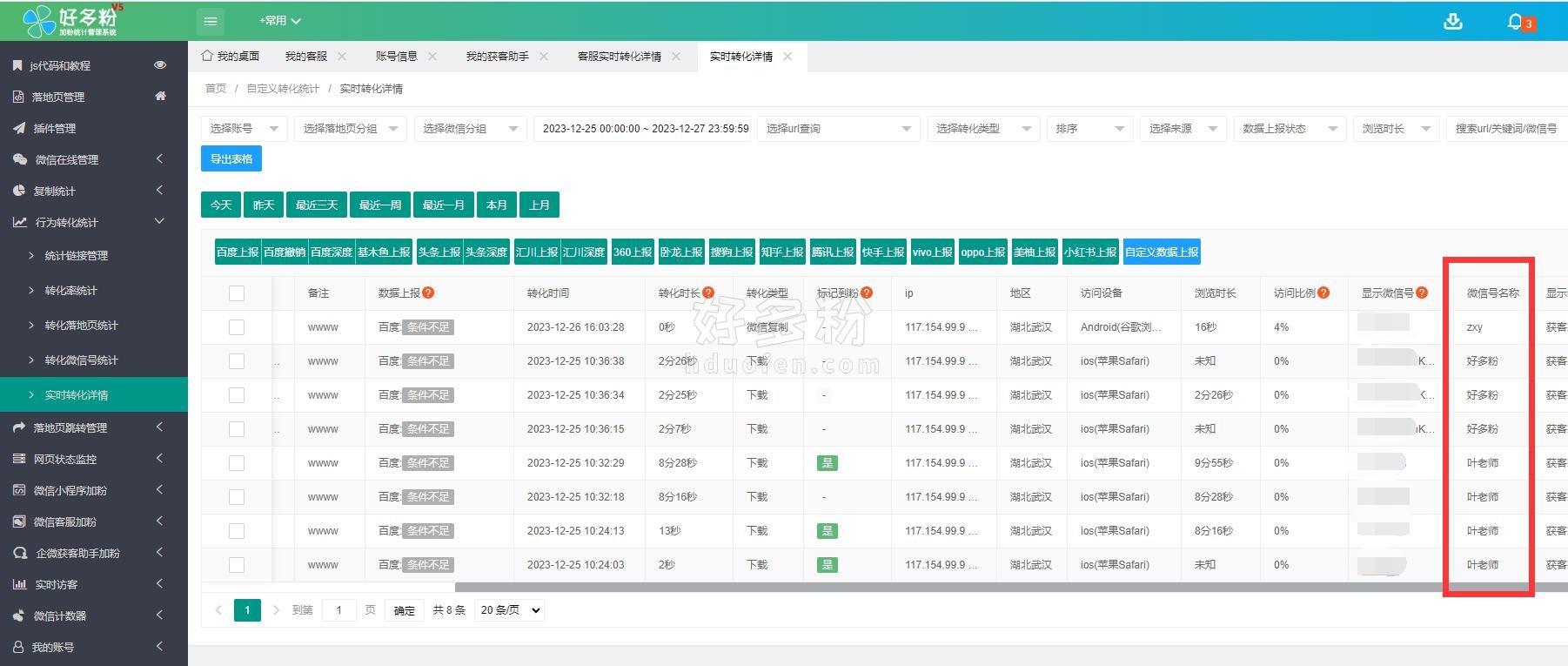
Task: Open the 选择来源 dropdown
Action: click(1183, 128)
